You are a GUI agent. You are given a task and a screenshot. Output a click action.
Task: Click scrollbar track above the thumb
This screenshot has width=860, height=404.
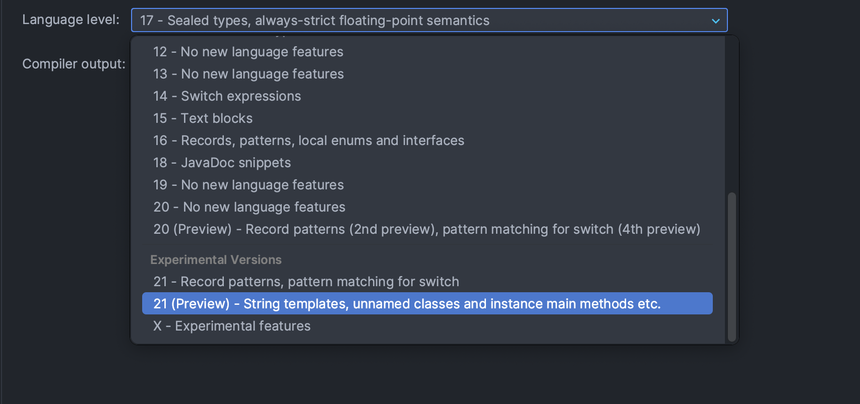(x=731, y=110)
